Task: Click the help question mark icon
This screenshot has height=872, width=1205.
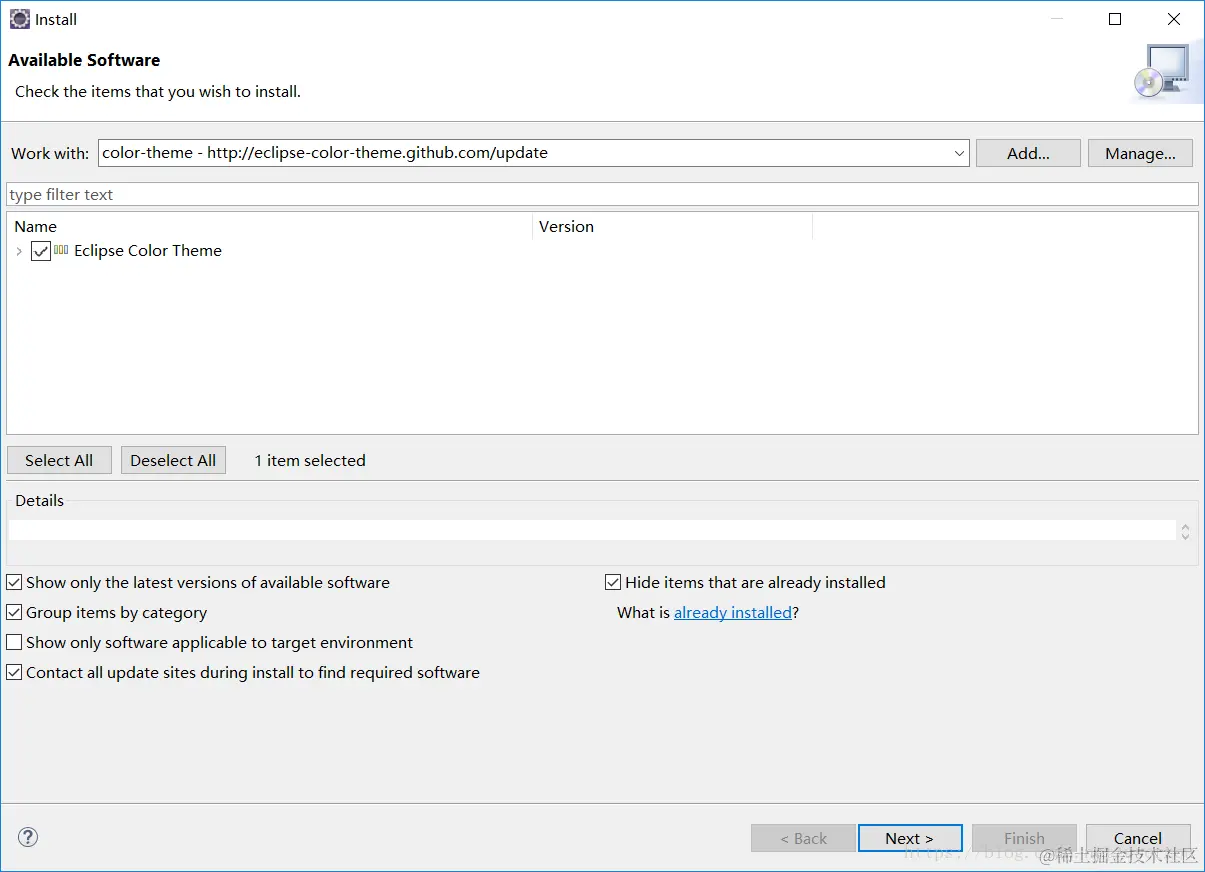Action: [x=28, y=837]
